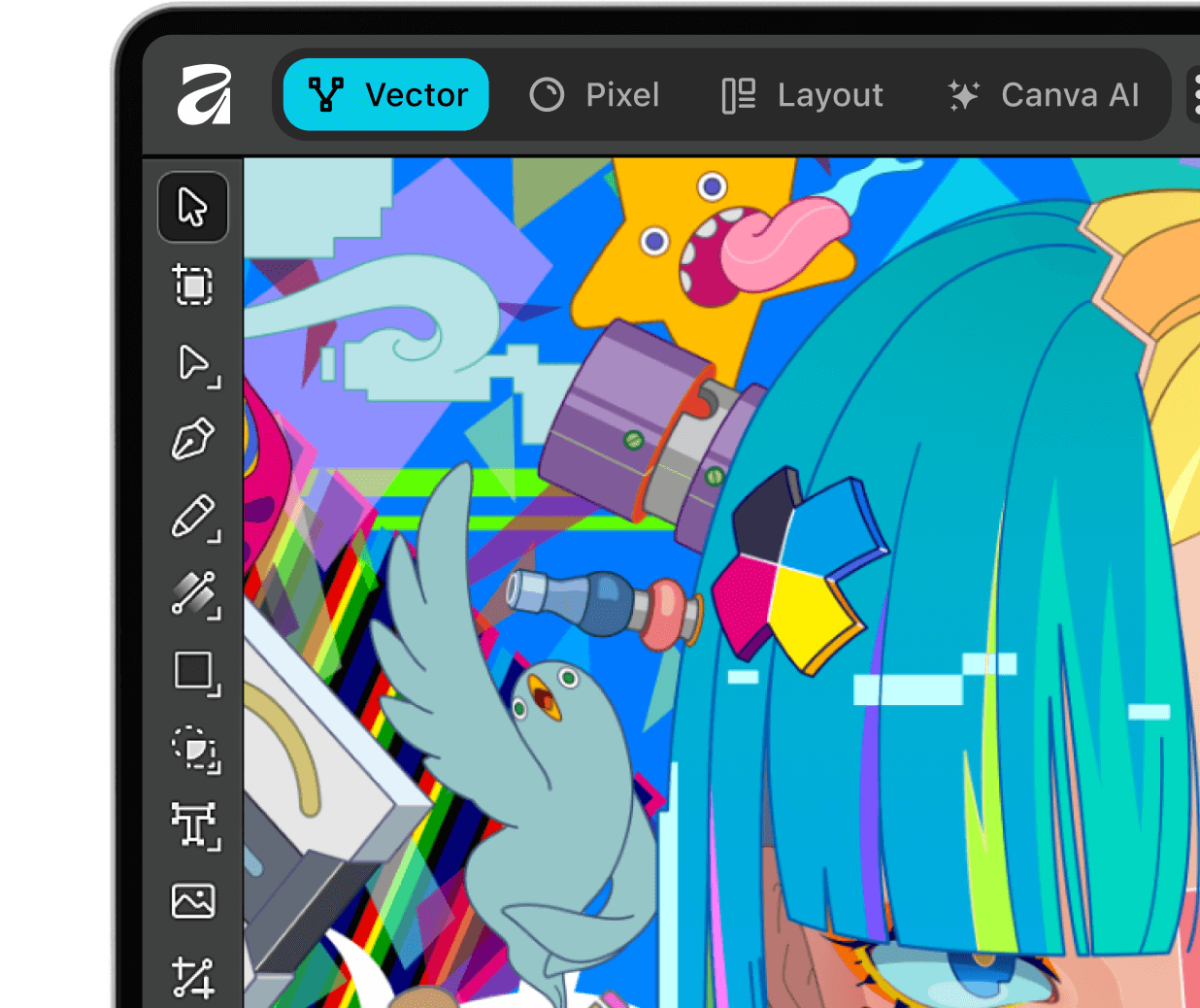Click the Place Image tool
1200x1008 pixels.
tap(193, 901)
